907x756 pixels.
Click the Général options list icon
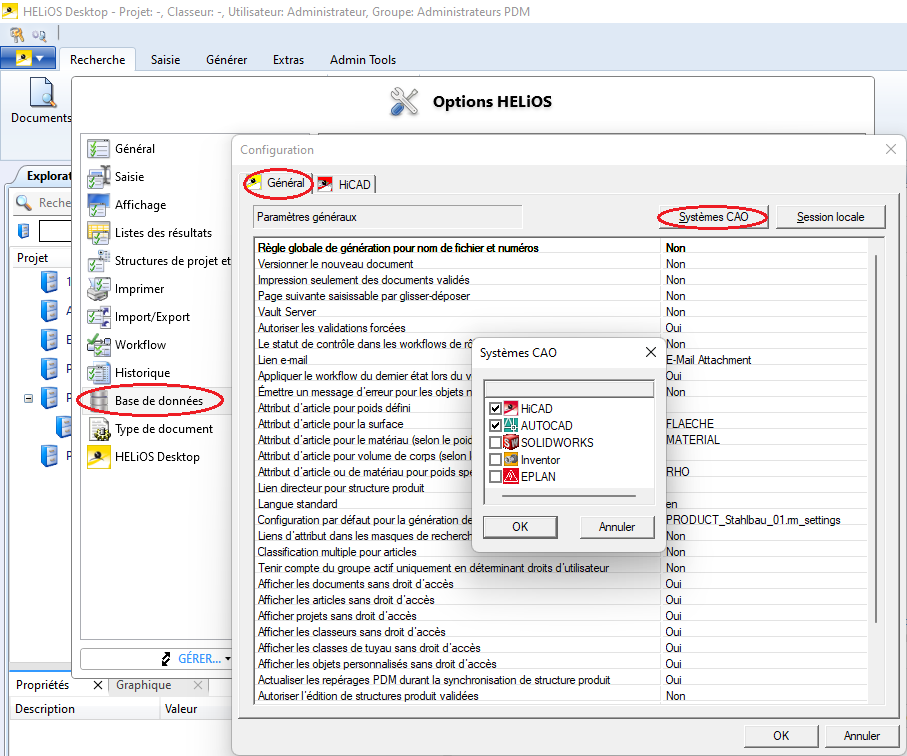[98, 149]
